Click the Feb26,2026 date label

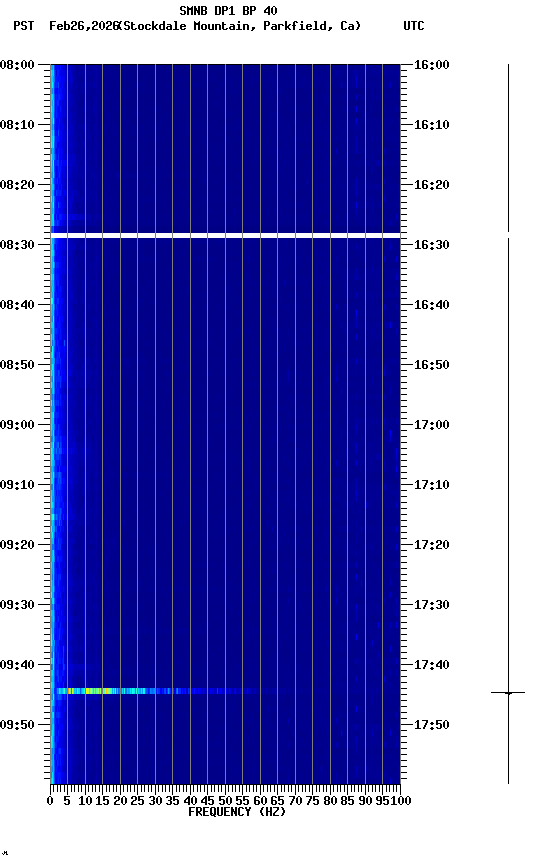tap(84, 26)
